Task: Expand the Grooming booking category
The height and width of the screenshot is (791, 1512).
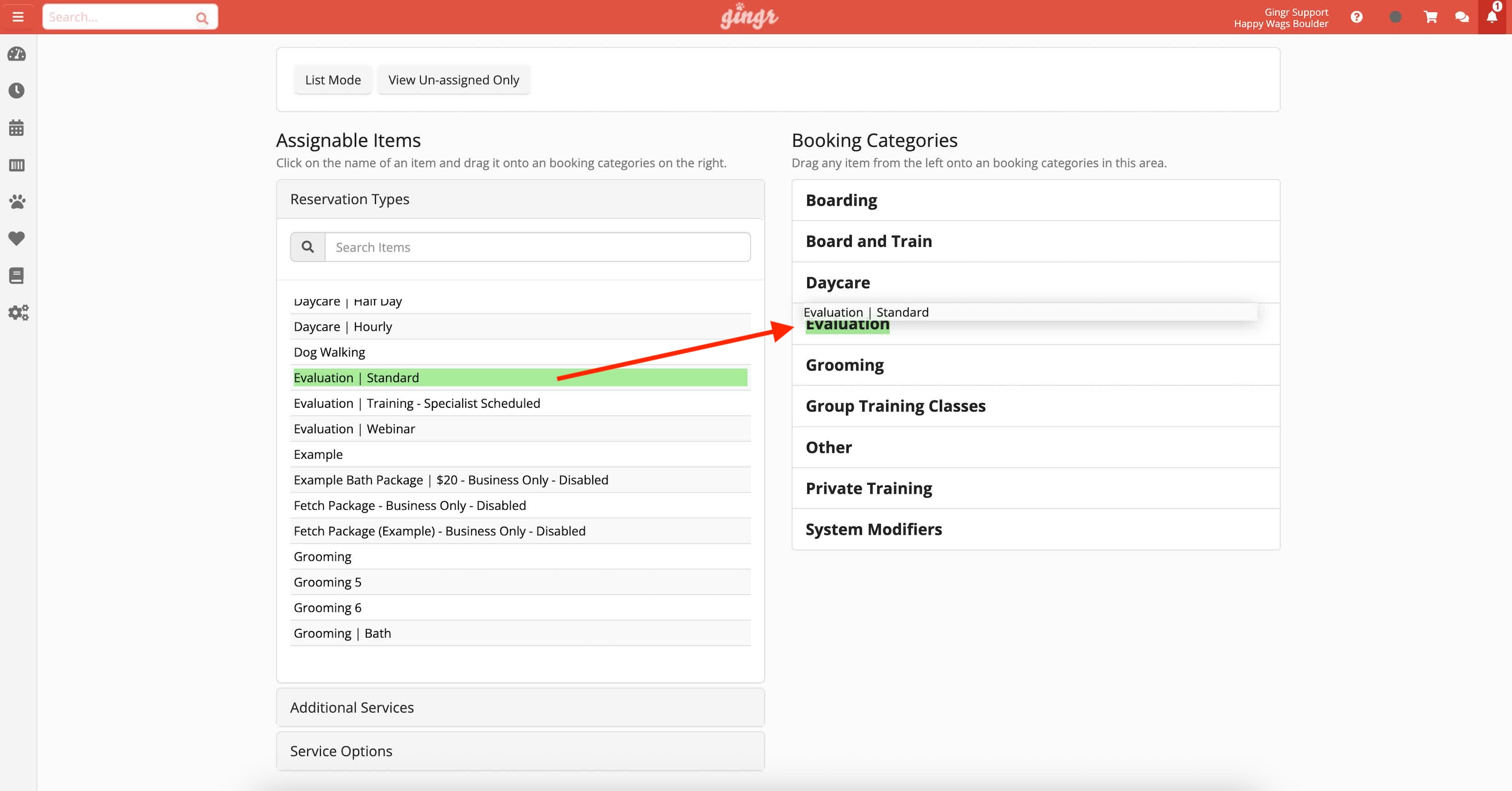Action: 1035,365
